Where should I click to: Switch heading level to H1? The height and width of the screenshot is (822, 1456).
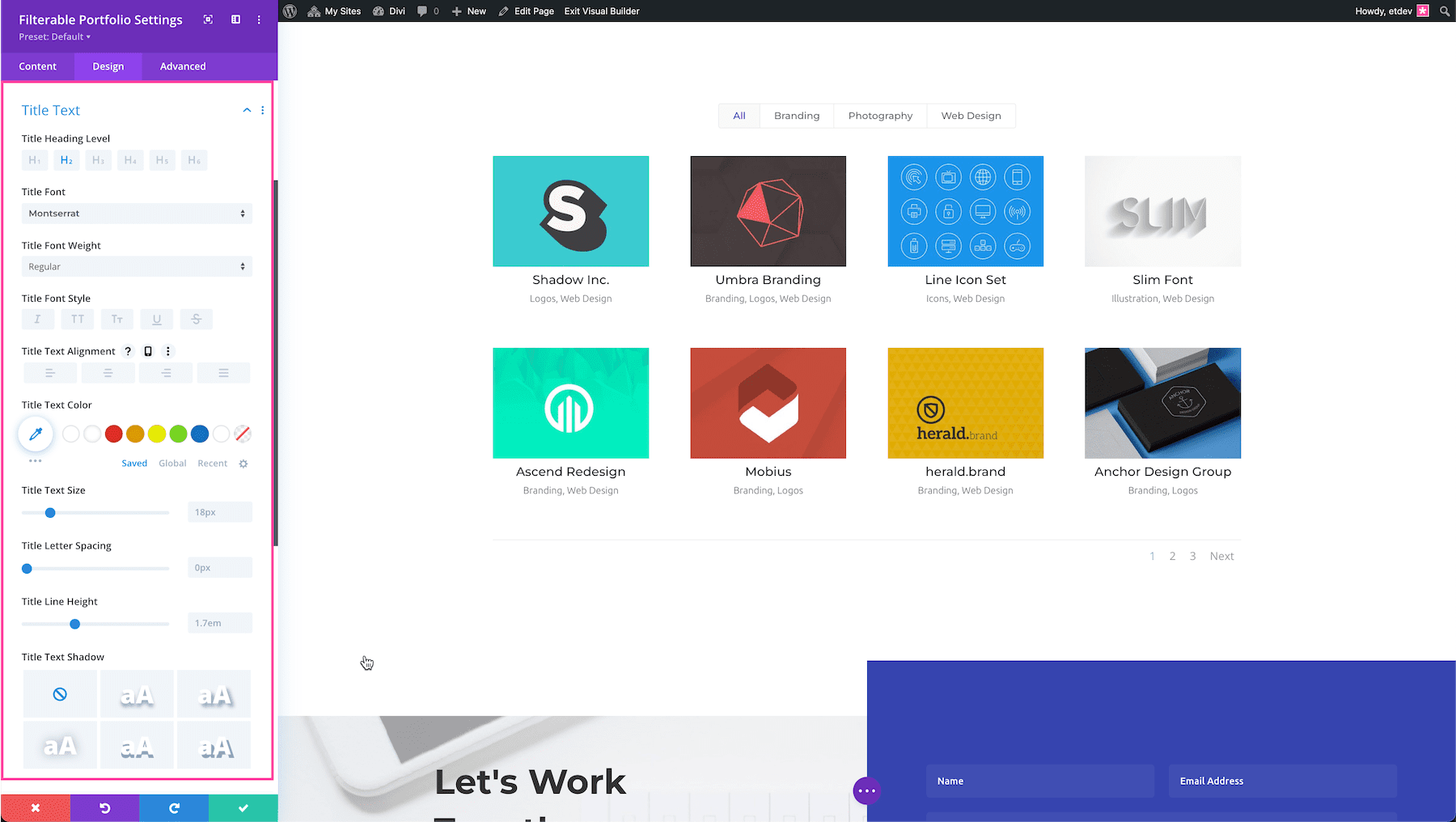click(34, 159)
